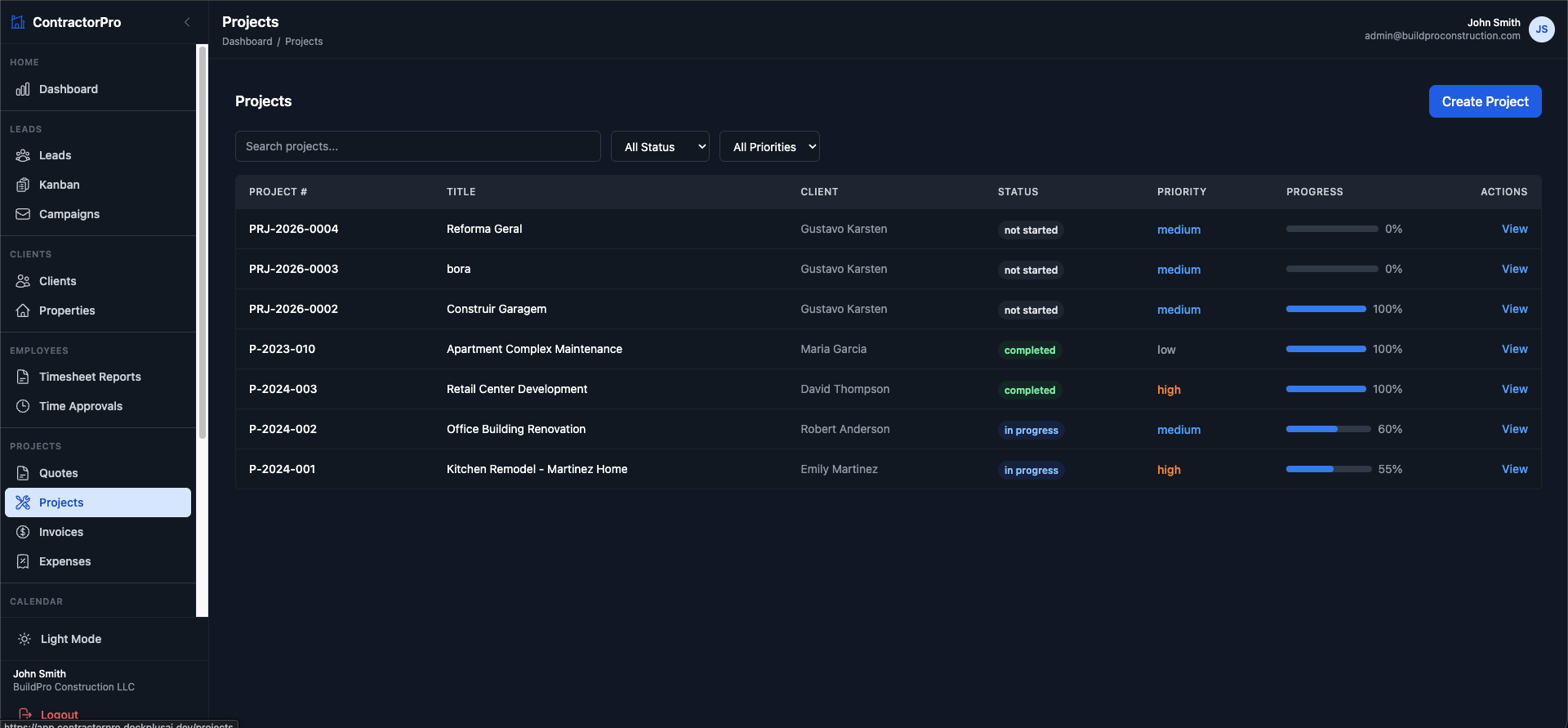This screenshot has height=728, width=1568.
Task: Click Dashboard breadcrumb link
Action: pyautogui.click(x=247, y=42)
